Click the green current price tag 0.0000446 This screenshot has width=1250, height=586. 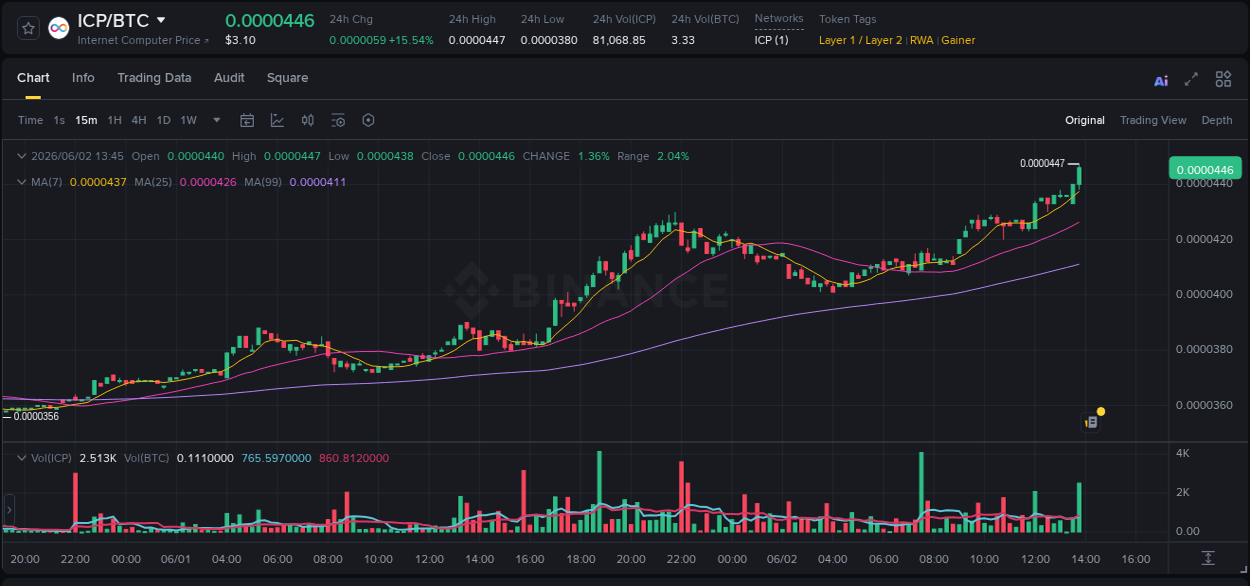pos(1205,169)
